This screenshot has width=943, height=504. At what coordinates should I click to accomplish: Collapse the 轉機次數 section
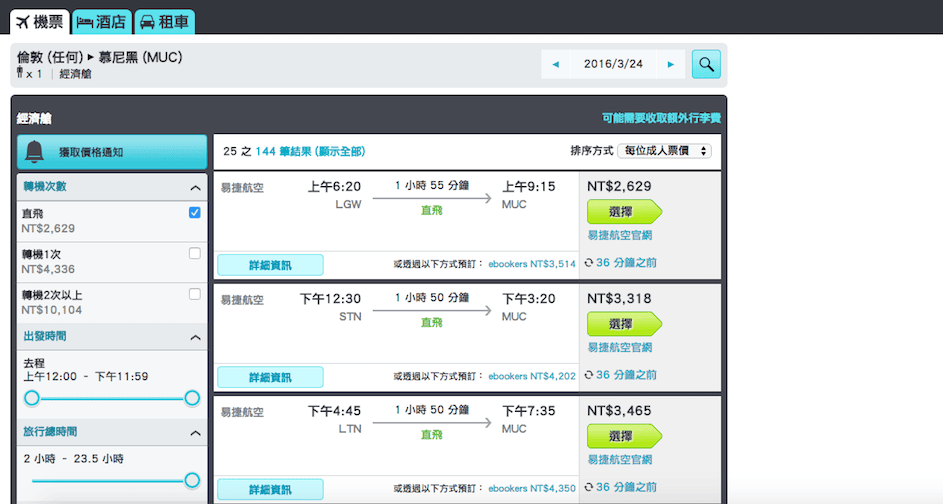(x=195, y=188)
